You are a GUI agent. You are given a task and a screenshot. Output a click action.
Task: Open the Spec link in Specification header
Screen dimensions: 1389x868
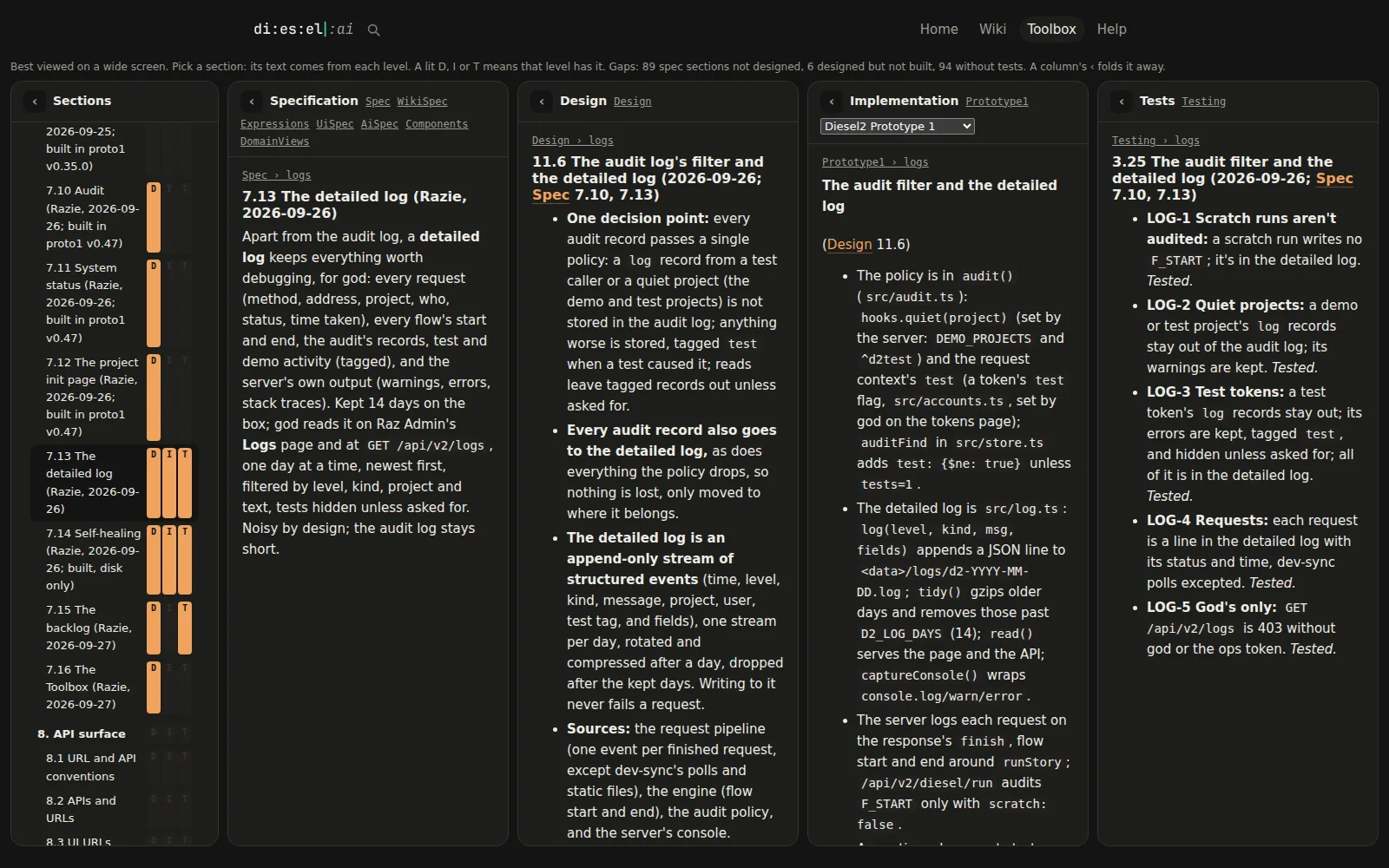[378, 102]
